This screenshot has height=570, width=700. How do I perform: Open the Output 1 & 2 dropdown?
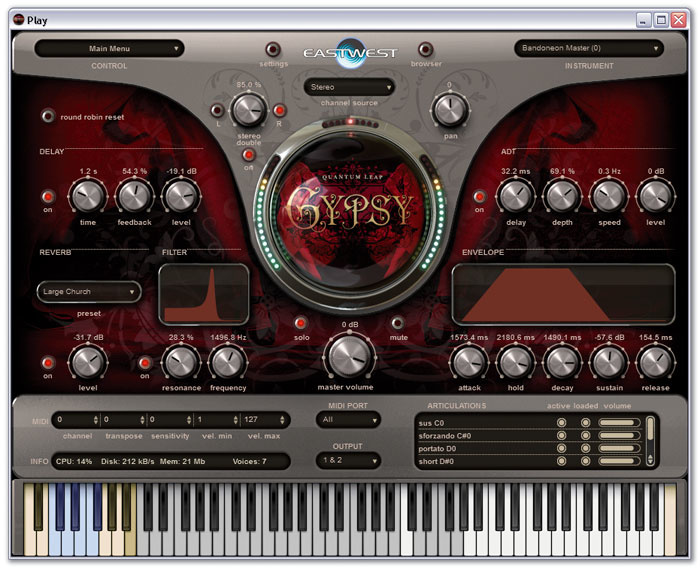(348, 460)
